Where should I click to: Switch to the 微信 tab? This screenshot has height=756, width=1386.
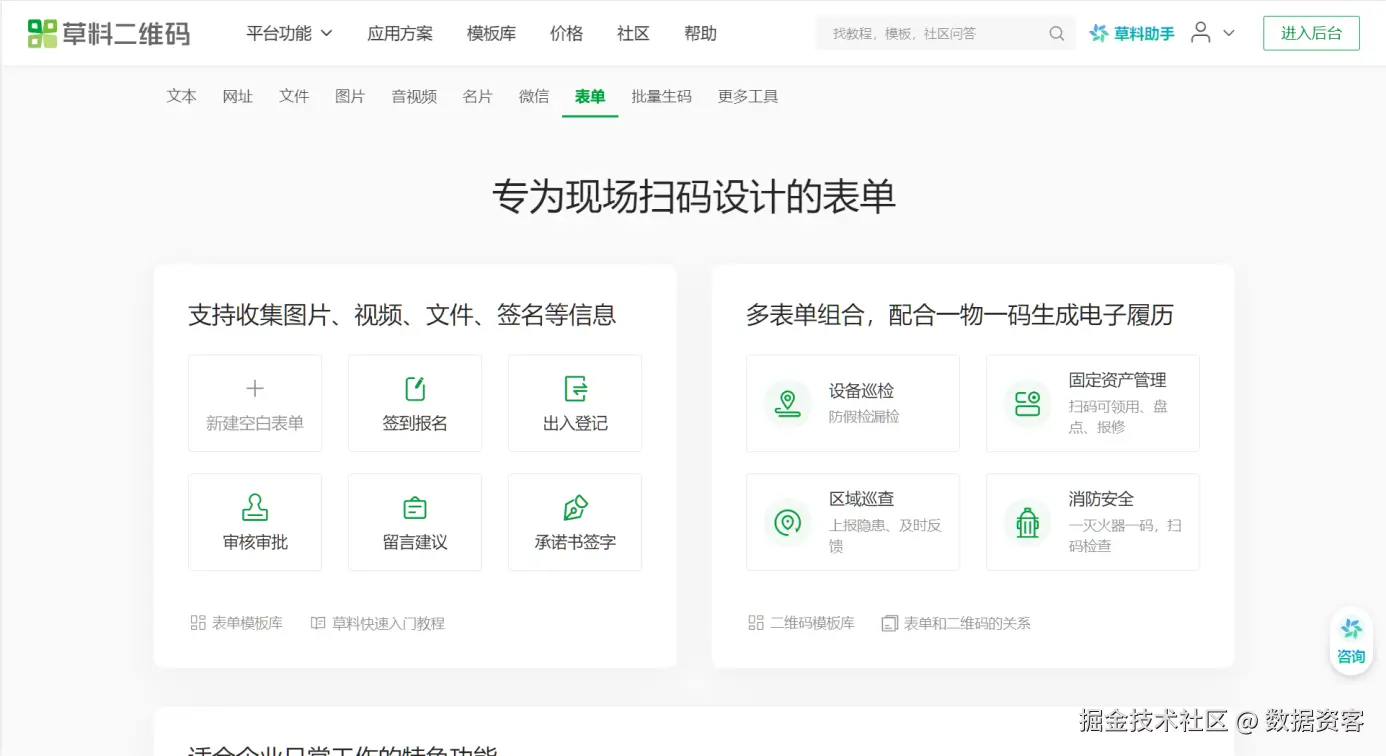point(534,96)
